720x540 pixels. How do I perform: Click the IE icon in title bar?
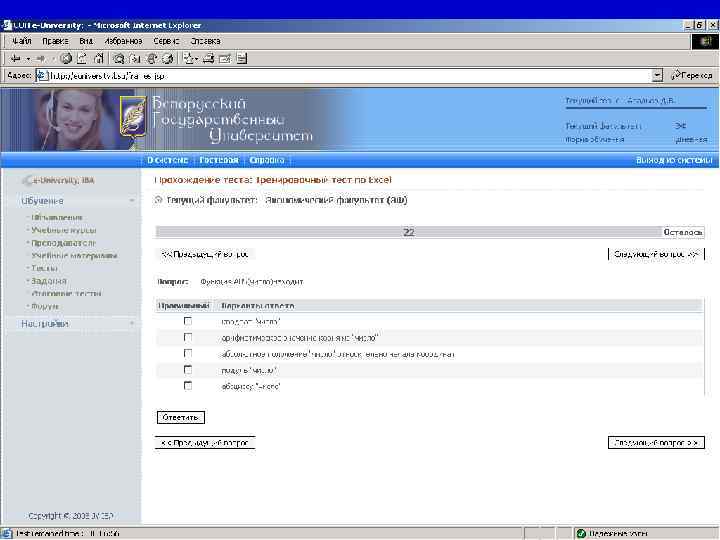(x=6, y=25)
